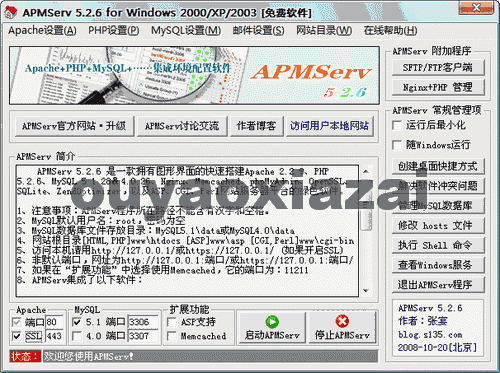Open the 网站目录(W) menu

coord(324,31)
